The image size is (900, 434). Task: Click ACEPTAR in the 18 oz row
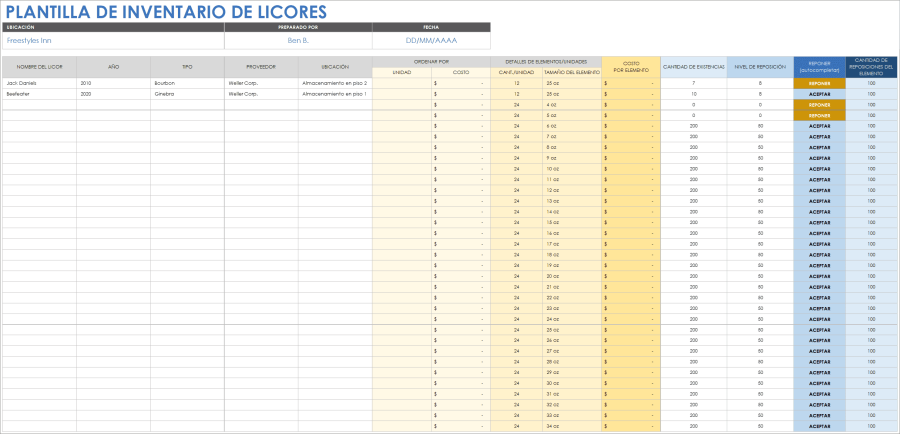point(820,255)
